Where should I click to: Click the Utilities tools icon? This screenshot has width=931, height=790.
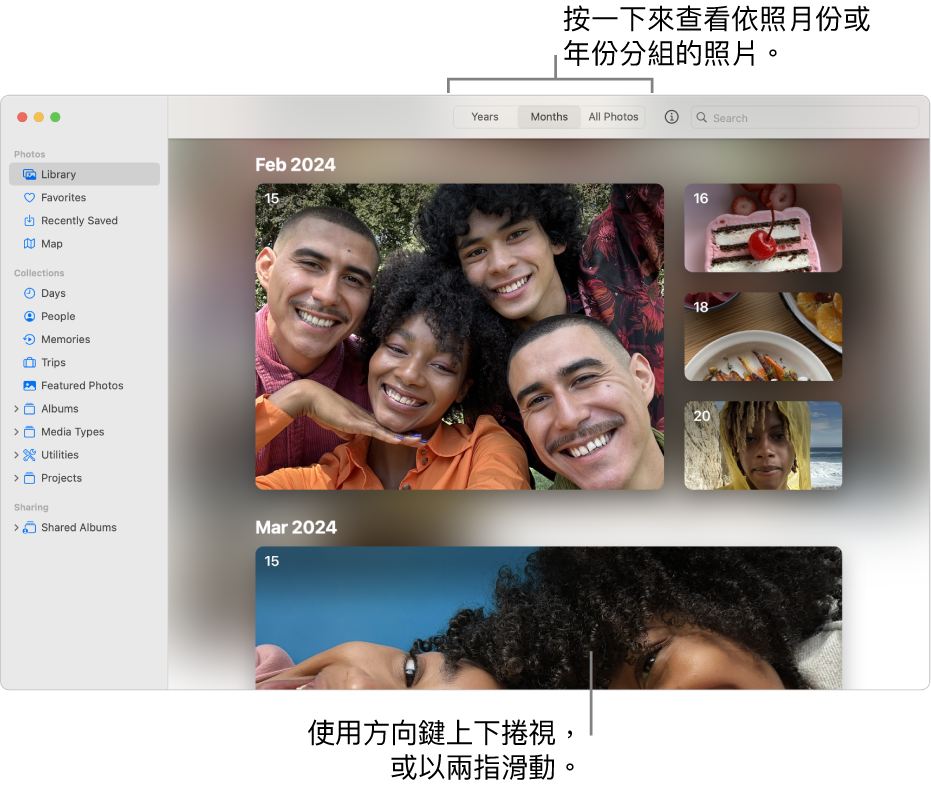[x=29, y=455]
